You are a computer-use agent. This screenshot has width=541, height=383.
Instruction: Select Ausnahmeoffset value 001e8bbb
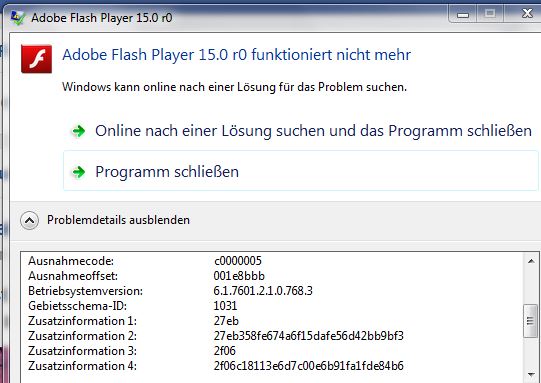click(x=239, y=276)
